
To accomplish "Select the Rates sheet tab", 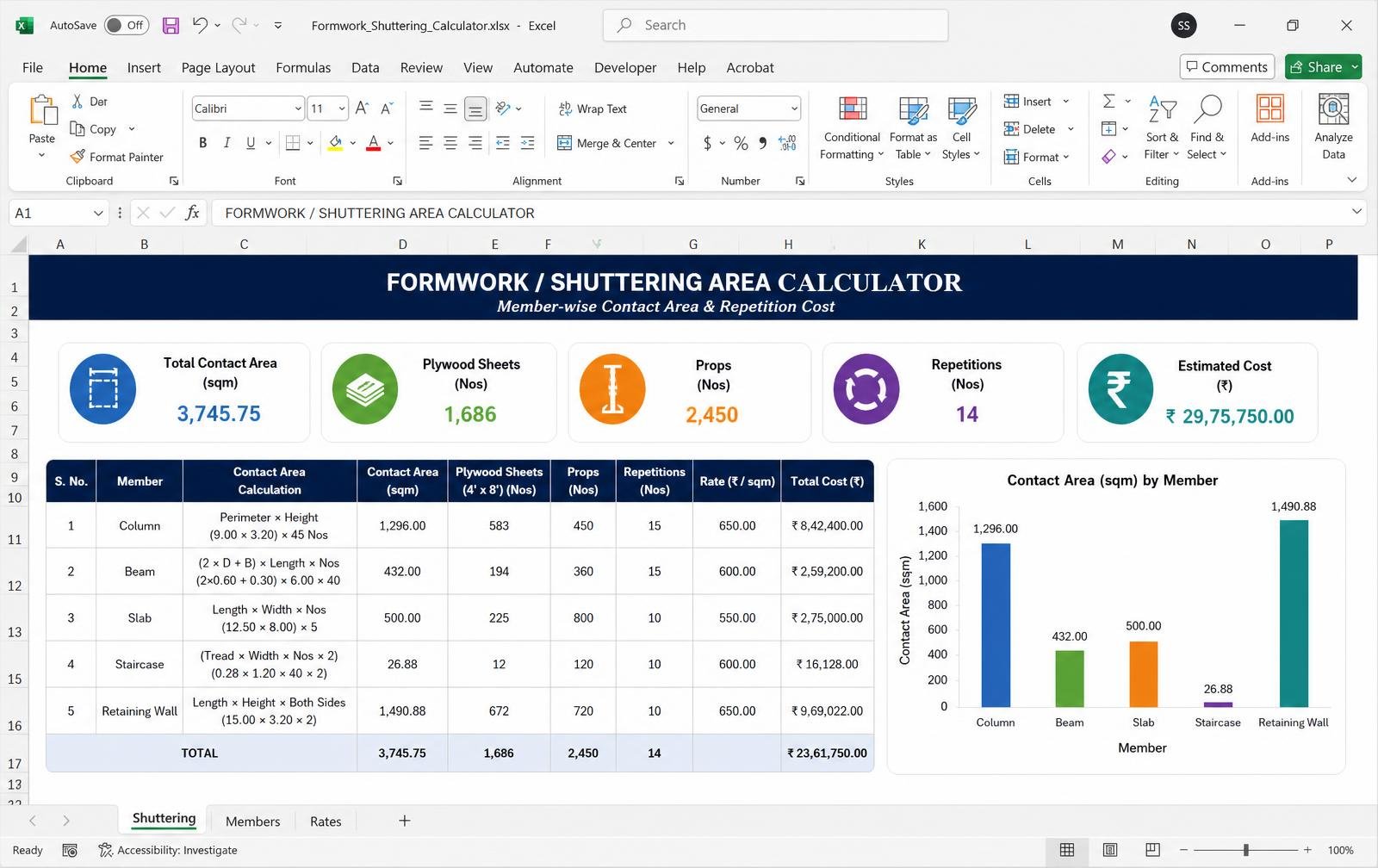I will [x=326, y=821].
